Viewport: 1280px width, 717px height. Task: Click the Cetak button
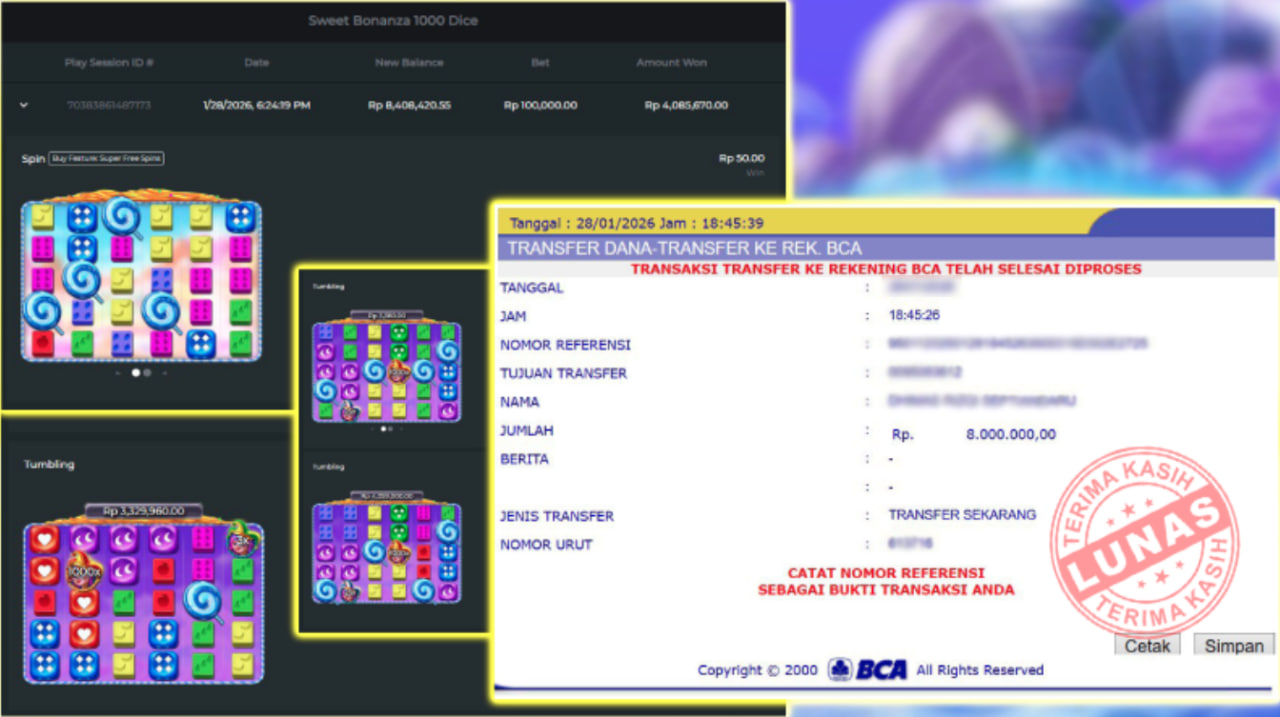(1147, 646)
